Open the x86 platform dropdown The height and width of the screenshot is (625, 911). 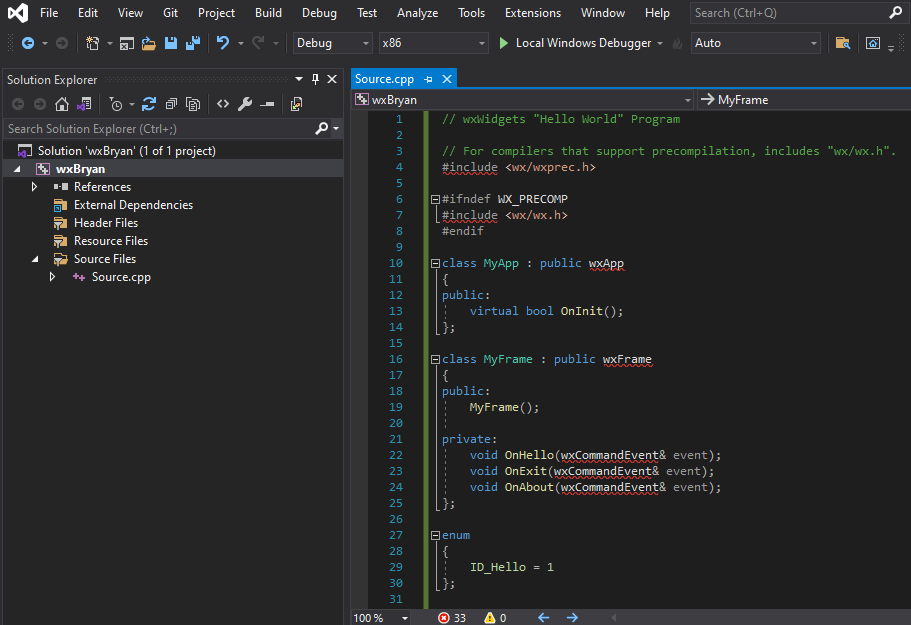point(433,43)
